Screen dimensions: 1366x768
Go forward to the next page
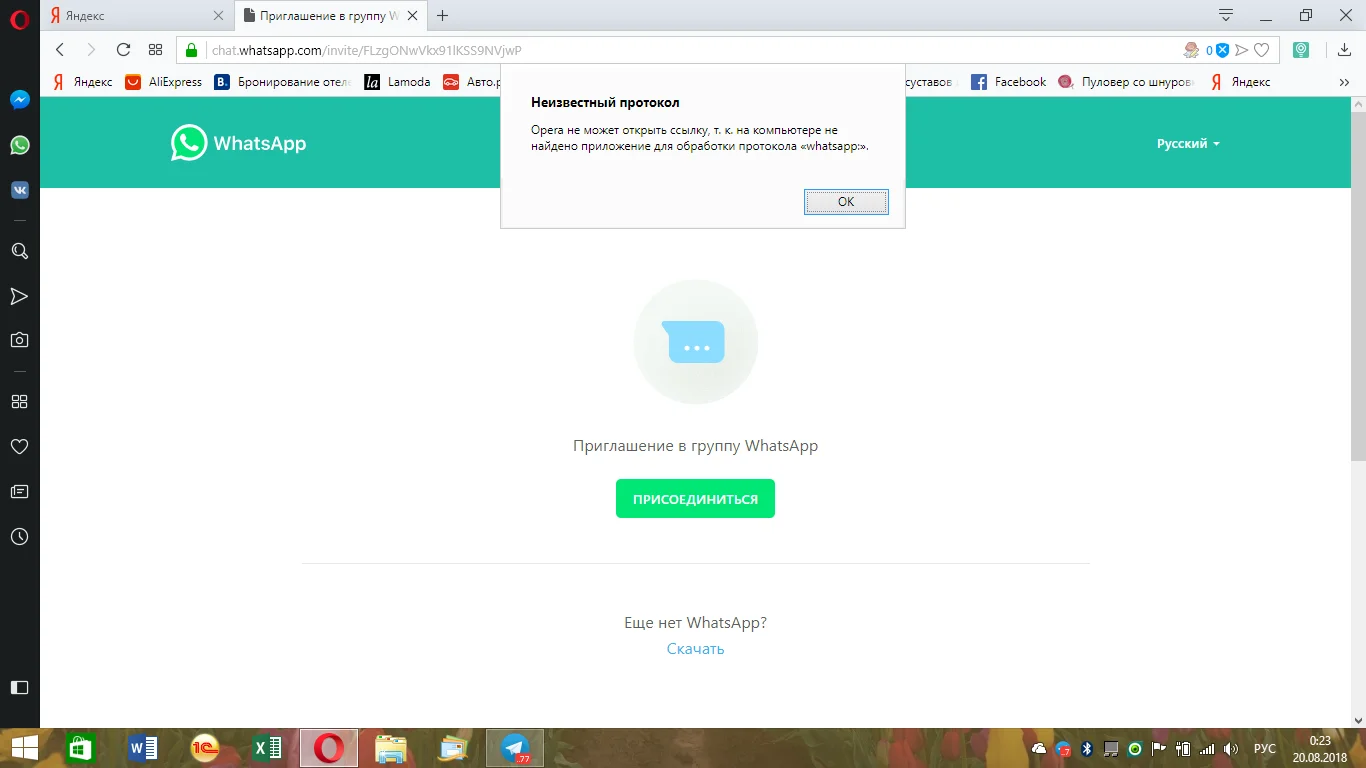click(x=91, y=50)
